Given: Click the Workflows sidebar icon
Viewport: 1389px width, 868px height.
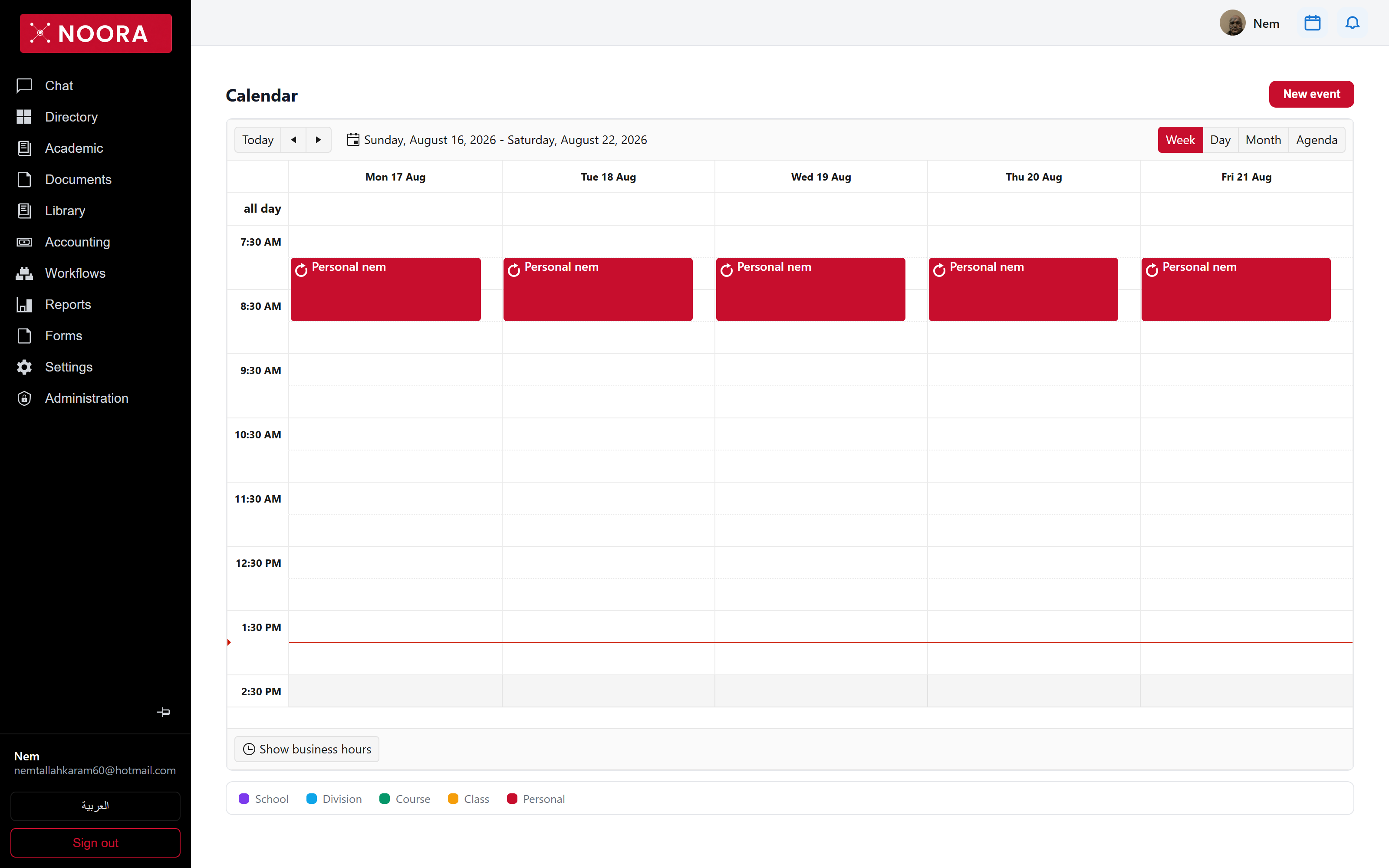Looking at the screenshot, I should (x=24, y=273).
